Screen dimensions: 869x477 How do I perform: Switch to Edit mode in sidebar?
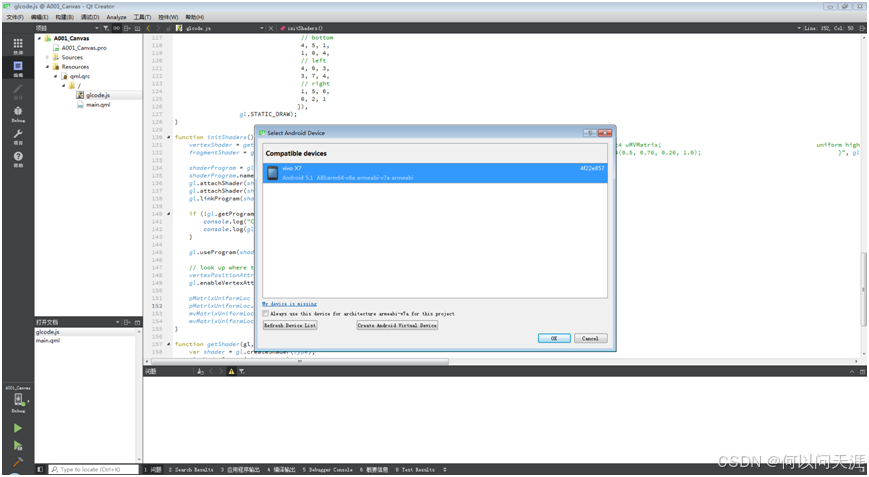coord(18,68)
